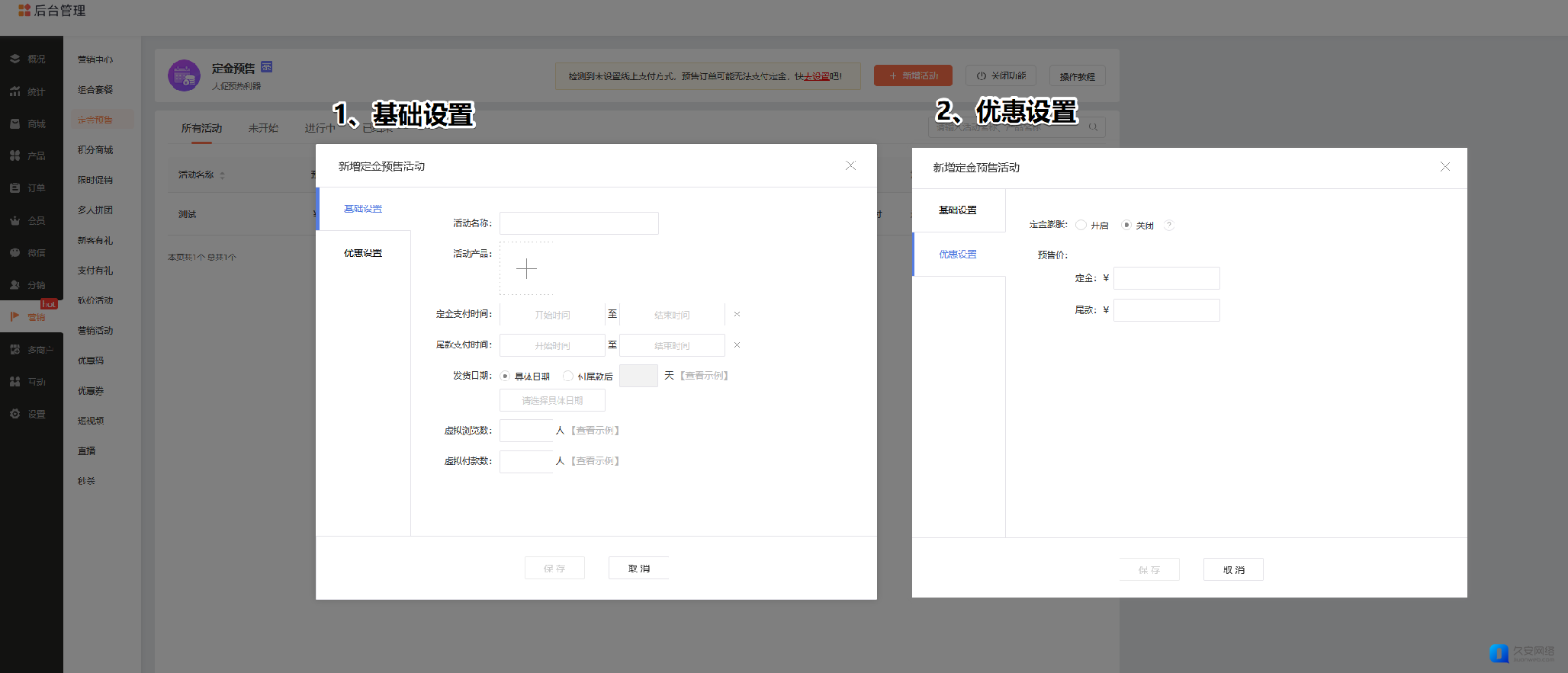Screen dimensions: 1568x673
Task: Click the question mark help beside 关闭
Action: [1169, 225]
